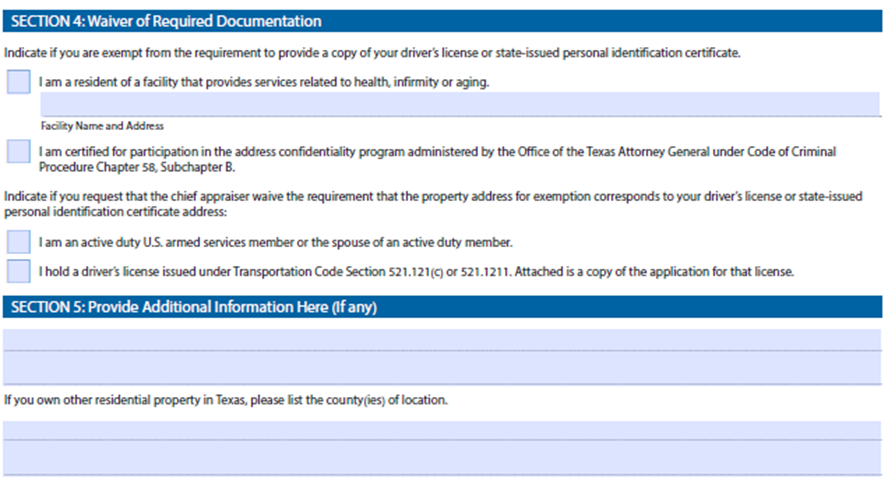
Task: Click the "Facility Name and Address" caption
Action: pos(102,126)
